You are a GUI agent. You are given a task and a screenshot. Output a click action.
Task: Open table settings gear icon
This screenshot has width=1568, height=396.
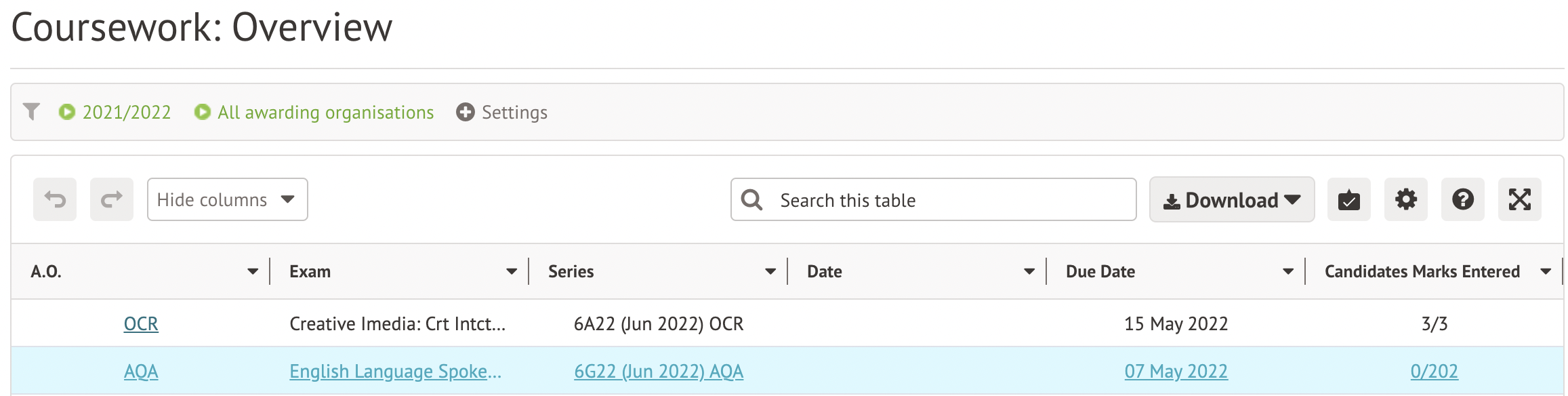coord(1405,199)
